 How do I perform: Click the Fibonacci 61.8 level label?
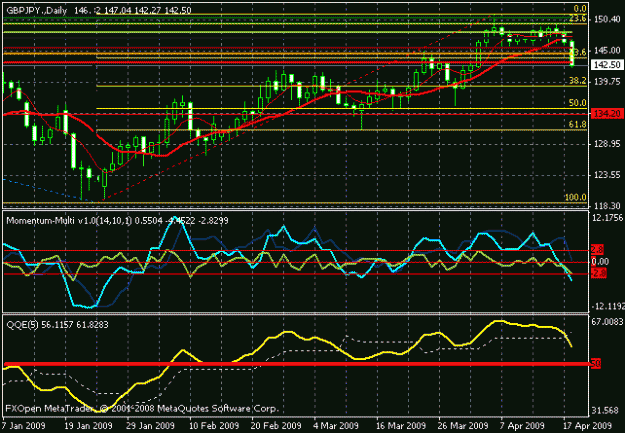[x=578, y=124]
